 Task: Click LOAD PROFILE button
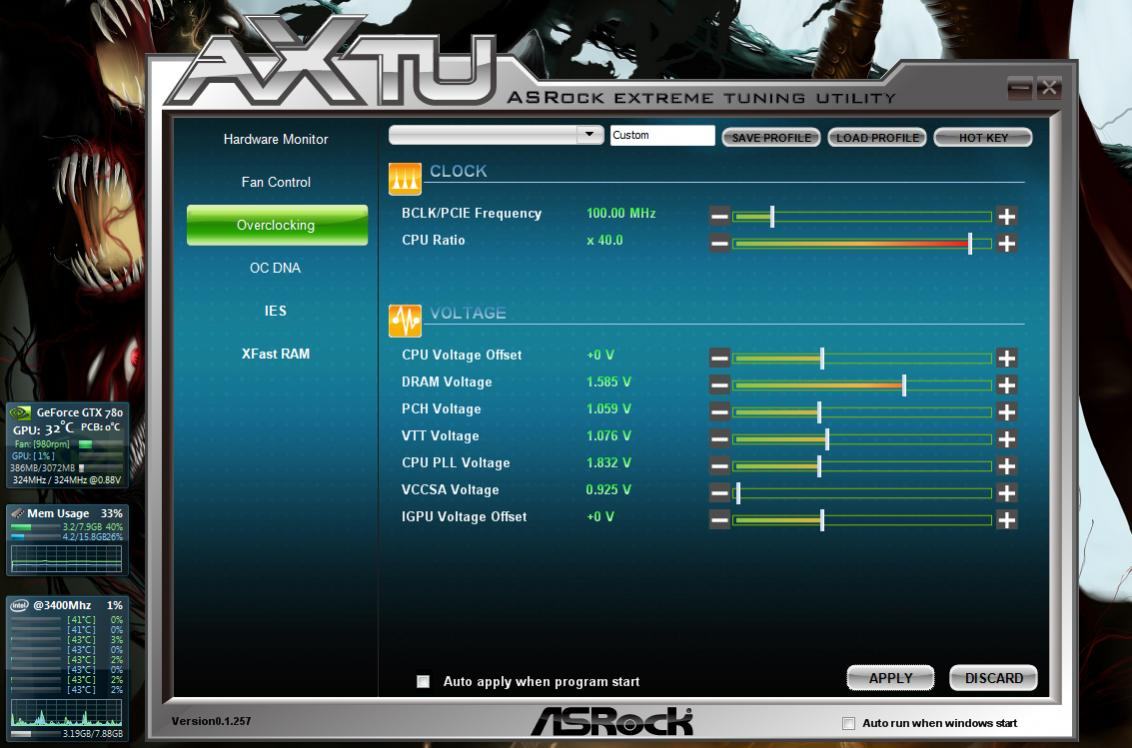(x=877, y=137)
